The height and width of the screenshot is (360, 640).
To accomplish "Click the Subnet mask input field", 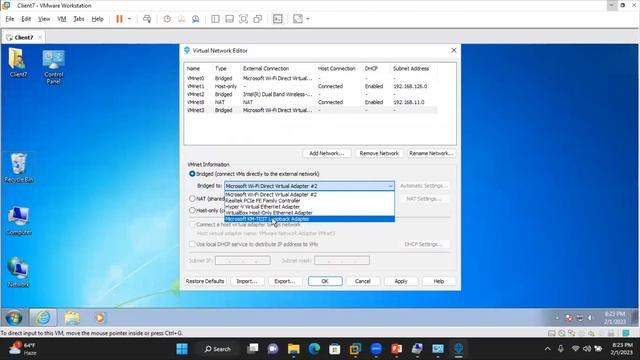I will pos(342,260).
